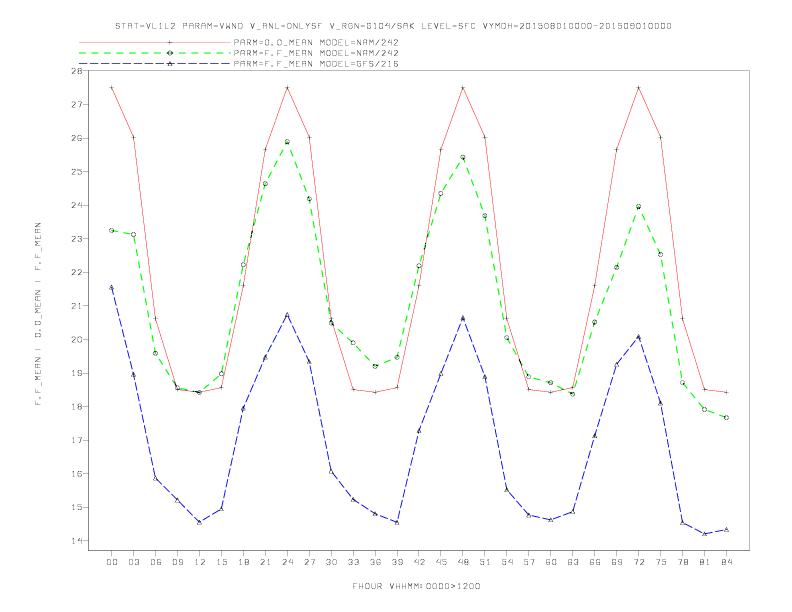Click y-axis tick label 28

click(77, 71)
